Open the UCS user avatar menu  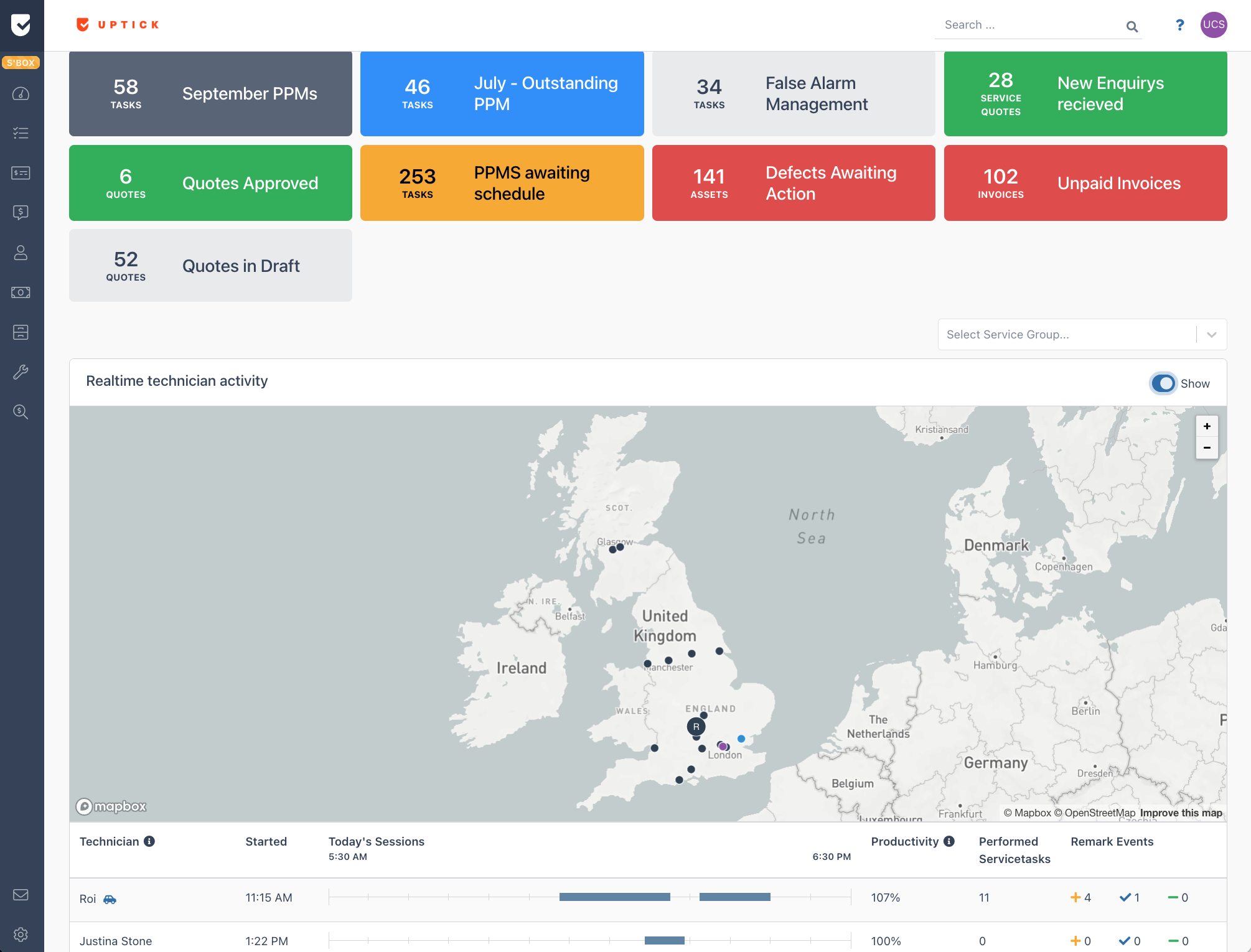coord(1214,25)
